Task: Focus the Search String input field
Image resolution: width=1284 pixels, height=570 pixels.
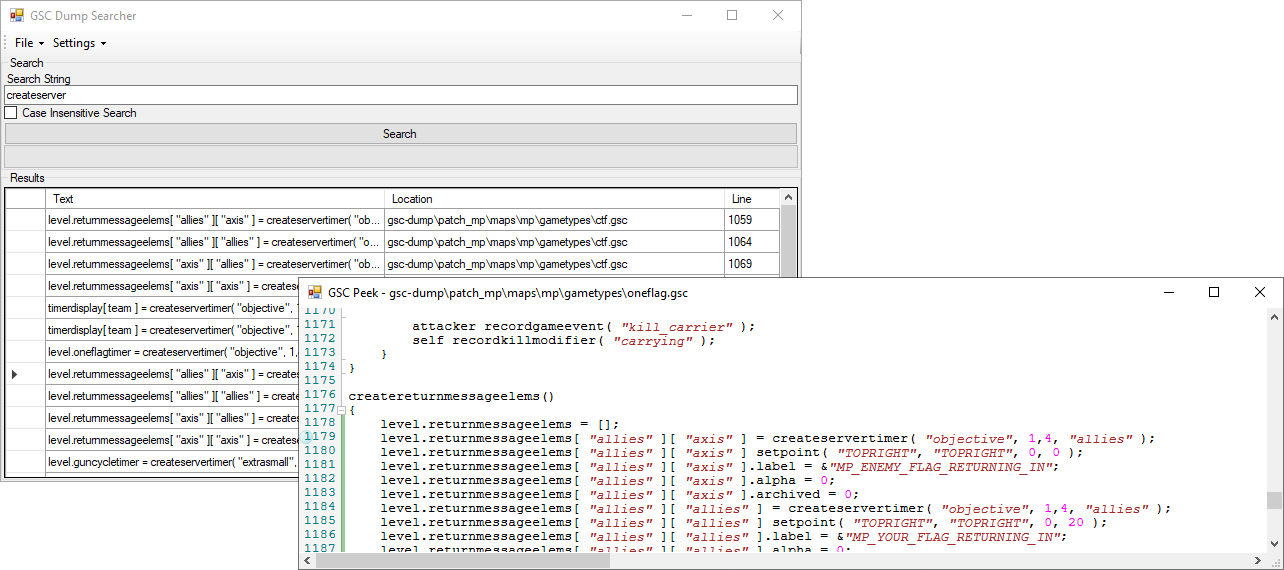Action: click(x=400, y=95)
